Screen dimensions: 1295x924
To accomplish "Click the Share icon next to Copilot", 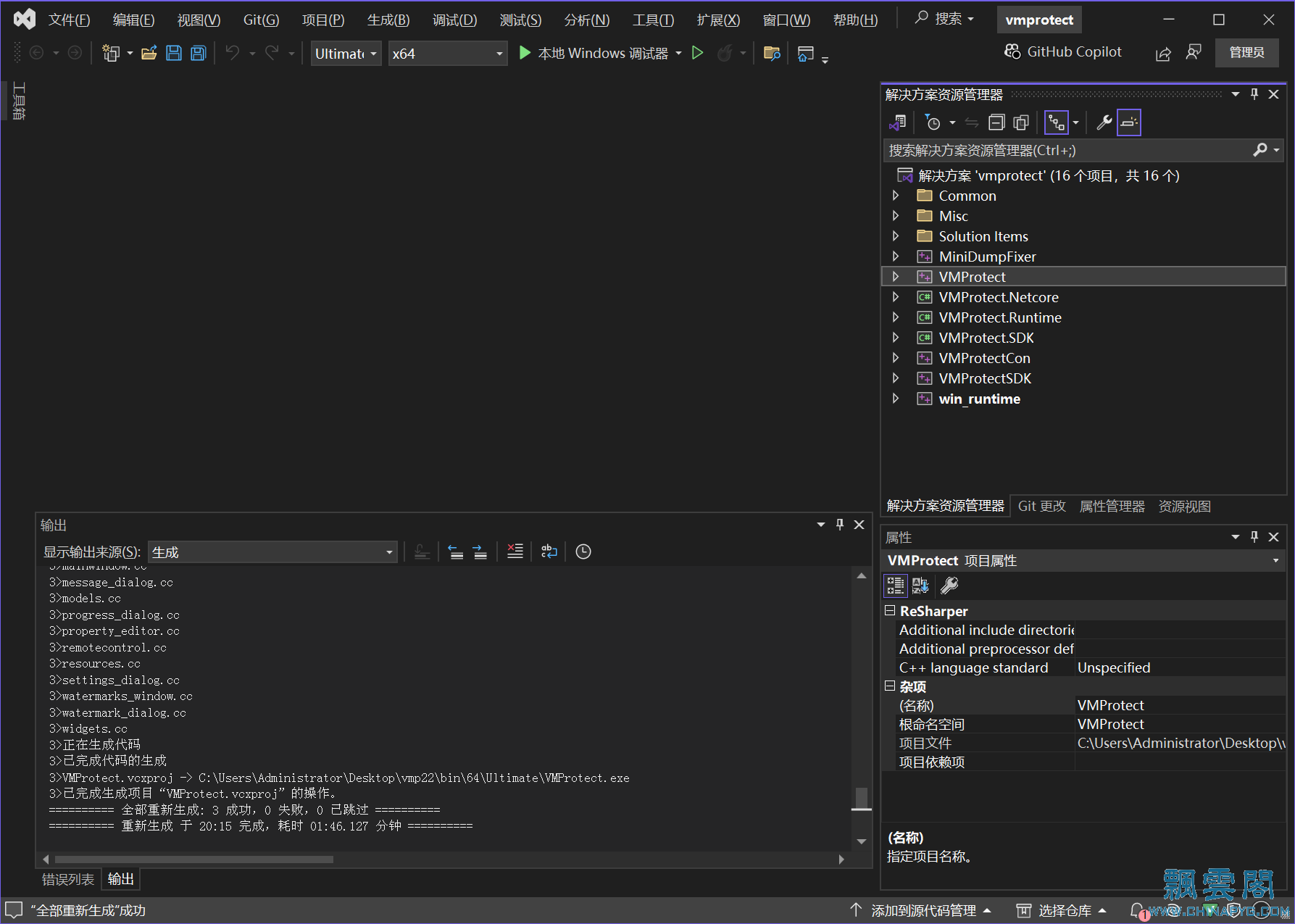I will pyautogui.click(x=1163, y=53).
